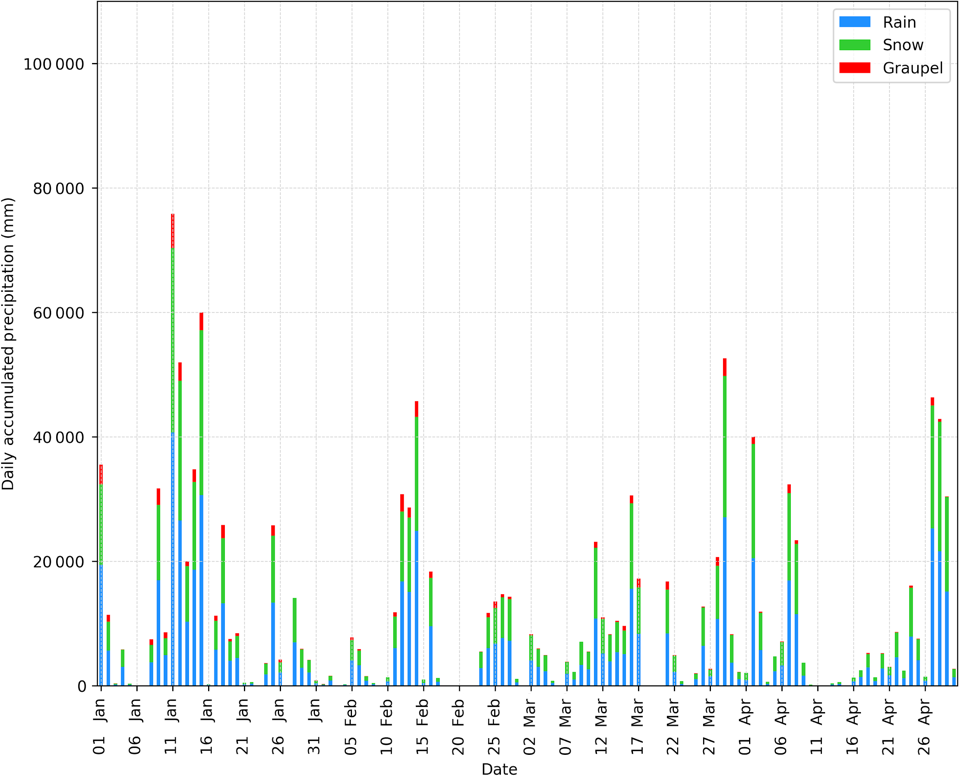Click the tallest bar above 11 Jan
This screenshot has width=959, height=776.
click(x=172, y=450)
